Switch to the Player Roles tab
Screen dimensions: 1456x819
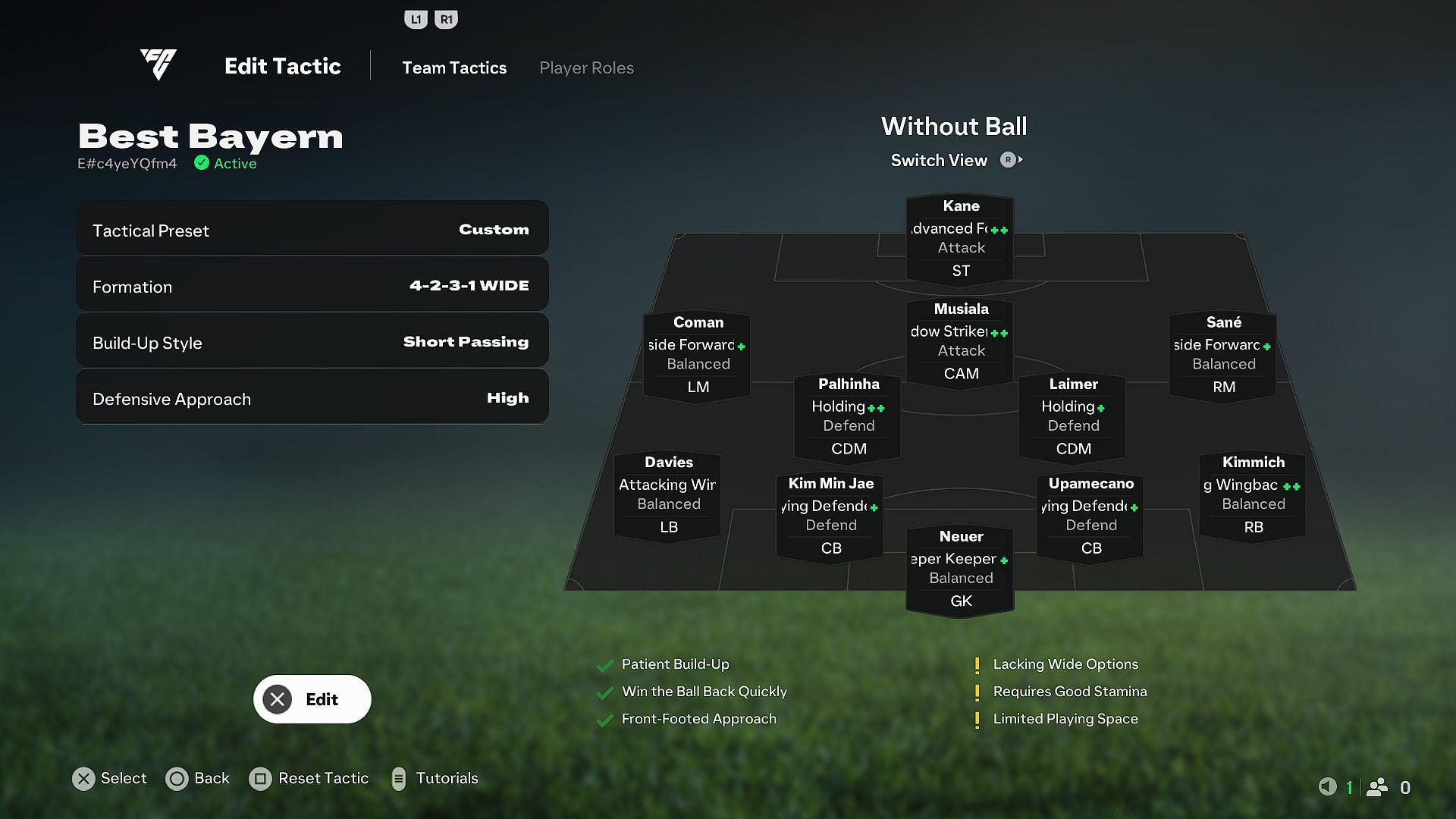pyautogui.click(x=586, y=67)
